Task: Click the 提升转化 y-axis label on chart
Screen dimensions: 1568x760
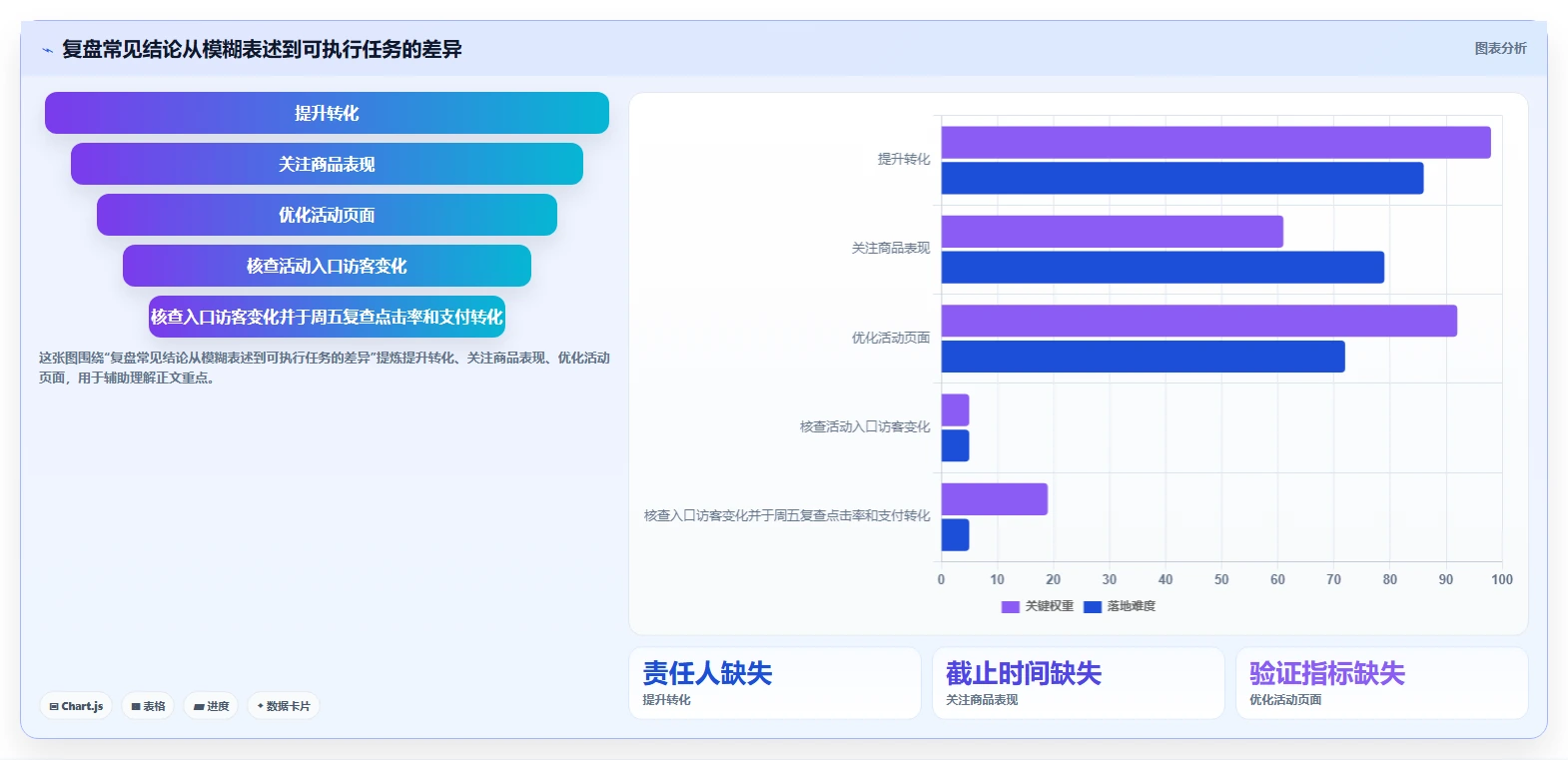Action: click(x=904, y=159)
